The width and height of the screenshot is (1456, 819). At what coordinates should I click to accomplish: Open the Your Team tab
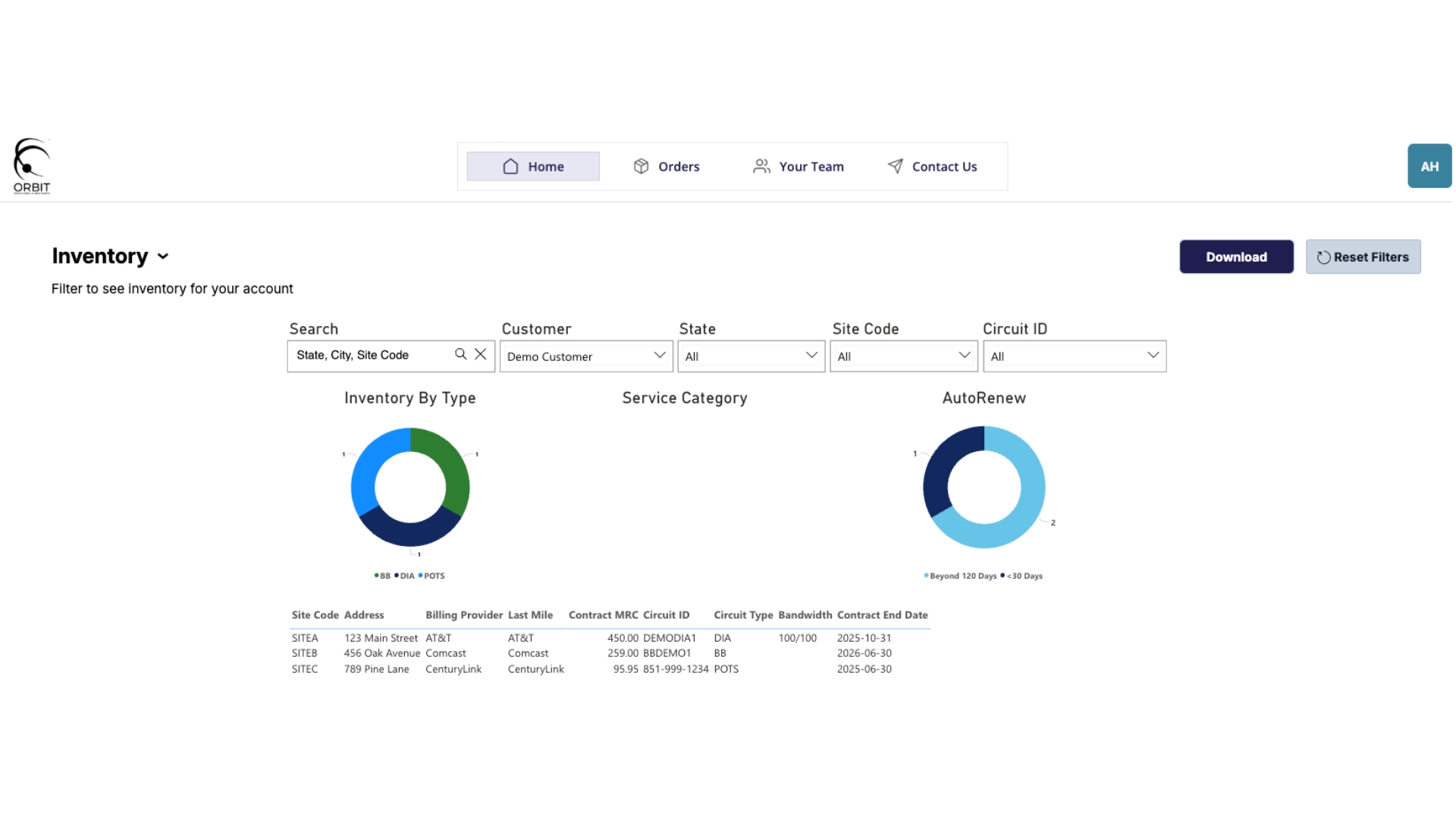point(798,166)
